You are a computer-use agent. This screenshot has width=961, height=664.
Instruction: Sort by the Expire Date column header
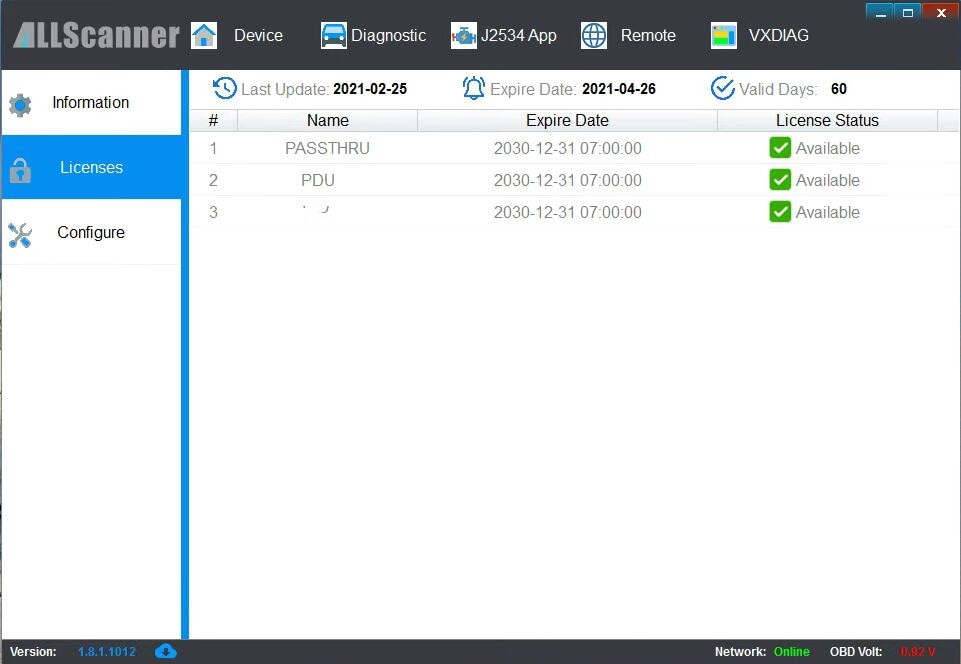(568, 120)
